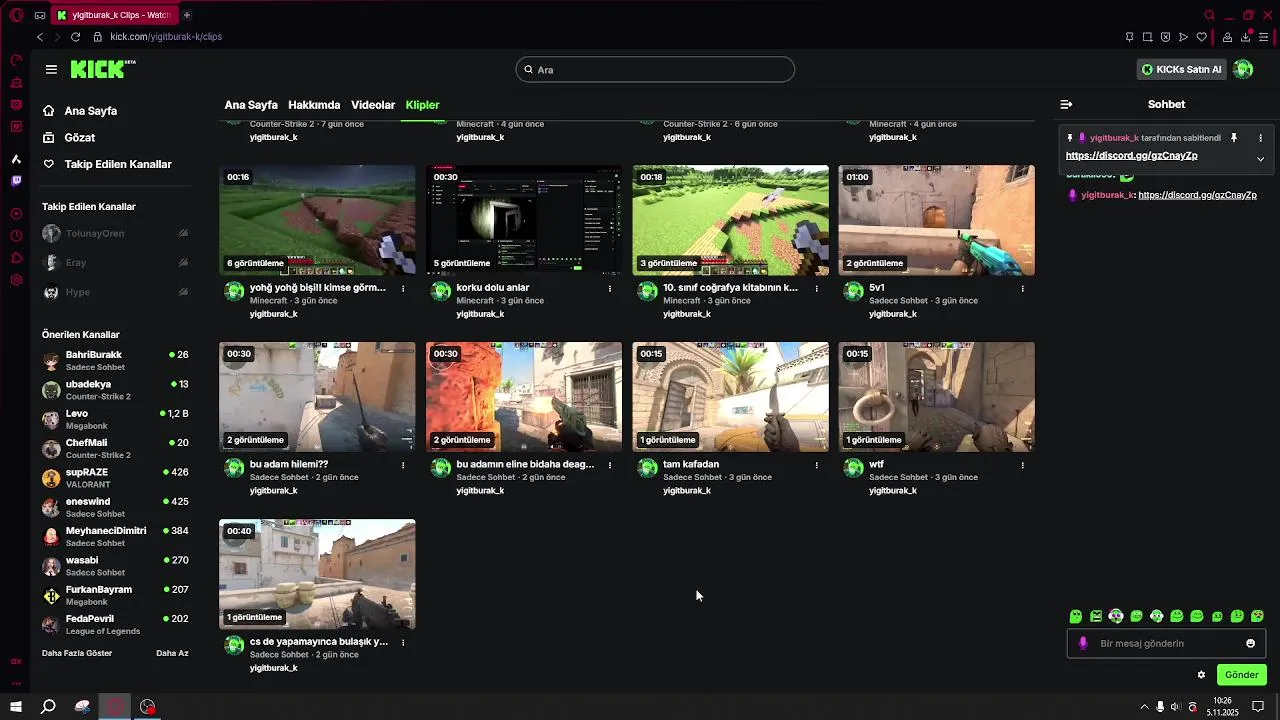The image size is (1280, 720).
Task: Play the 'bu adamın eline bidaha' clip
Action: 524,397
